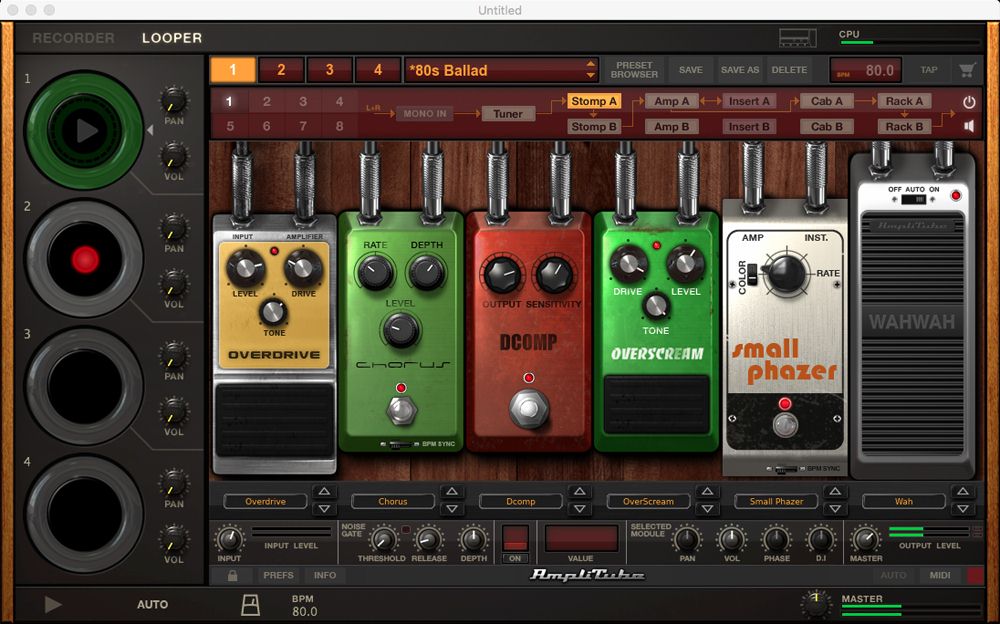
Task: Click the SAVE AS button
Action: coord(739,70)
